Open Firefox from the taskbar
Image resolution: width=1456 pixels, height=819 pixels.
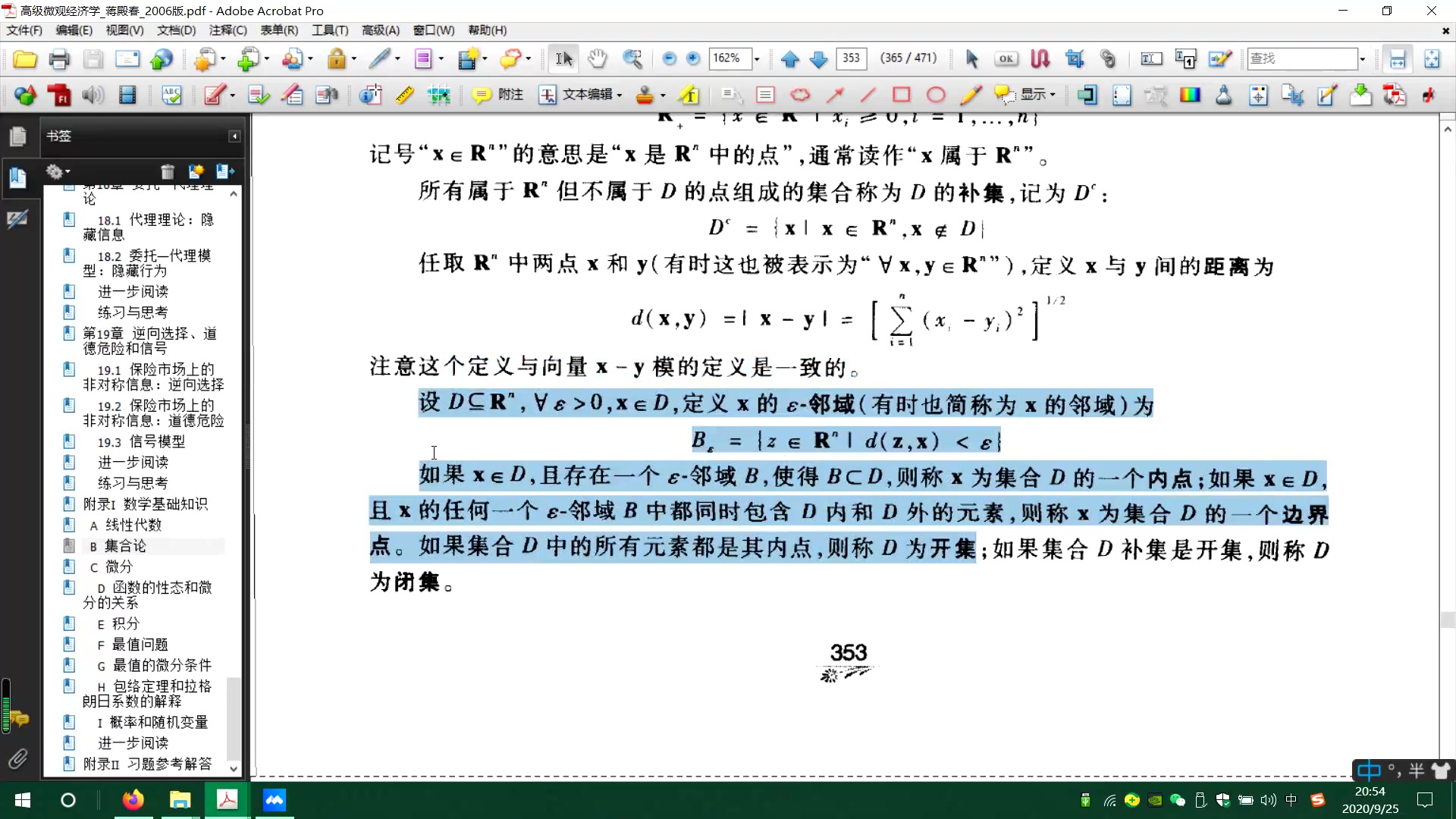pyautogui.click(x=133, y=799)
